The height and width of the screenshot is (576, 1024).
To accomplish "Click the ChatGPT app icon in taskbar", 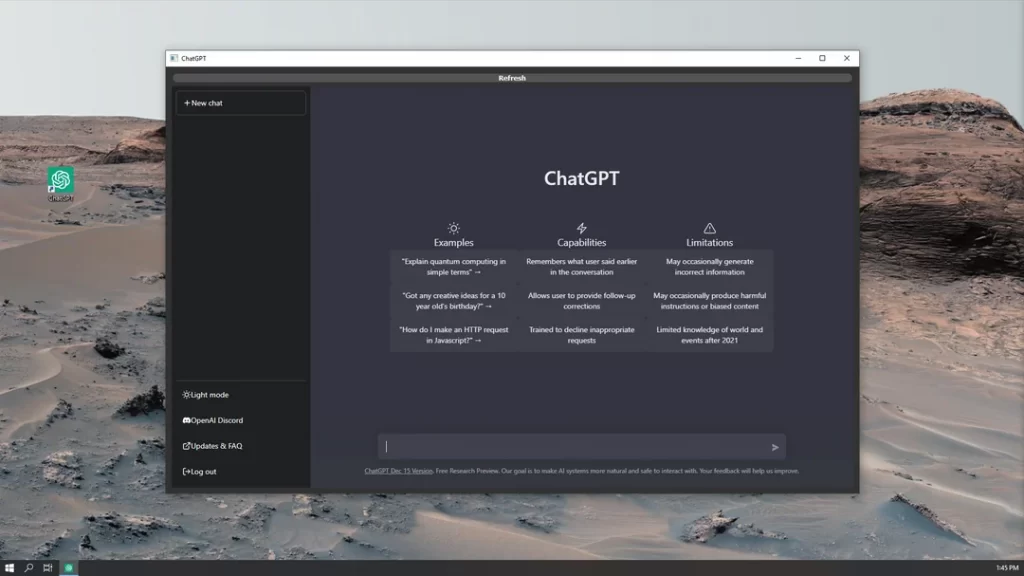I will 69,568.
